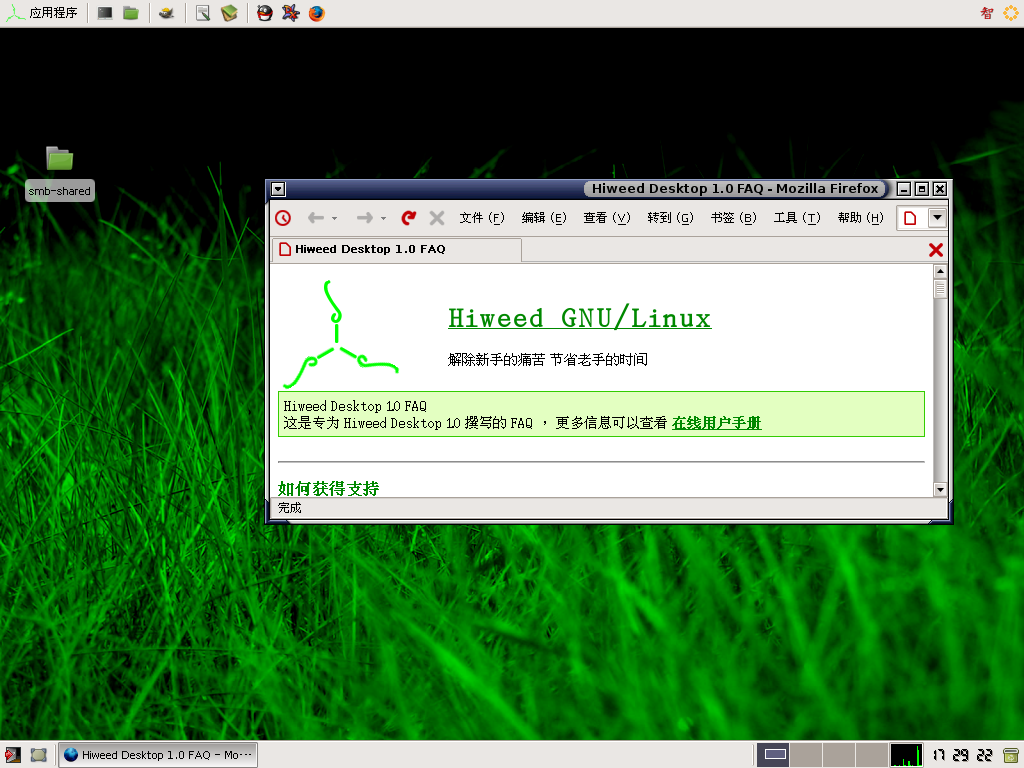Switch to the first workspace in pager

(x=773, y=755)
